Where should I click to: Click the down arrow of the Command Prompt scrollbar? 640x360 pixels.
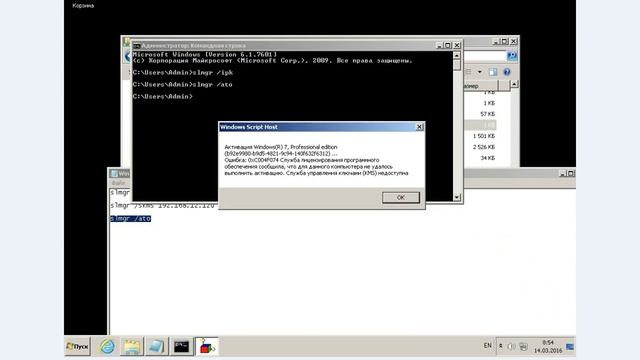[457, 198]
